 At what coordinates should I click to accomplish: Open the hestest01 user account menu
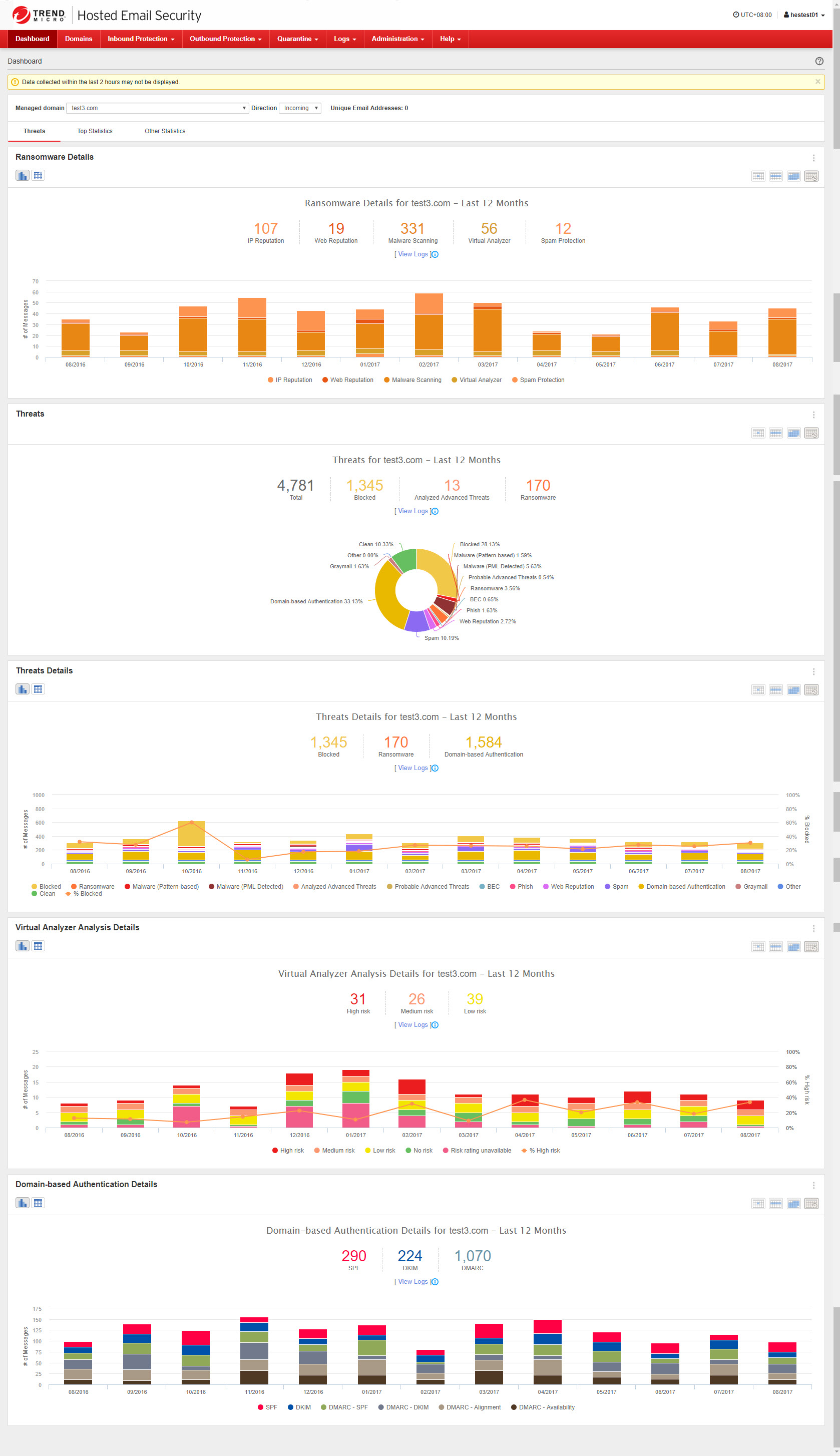click(x=803, y=15)
